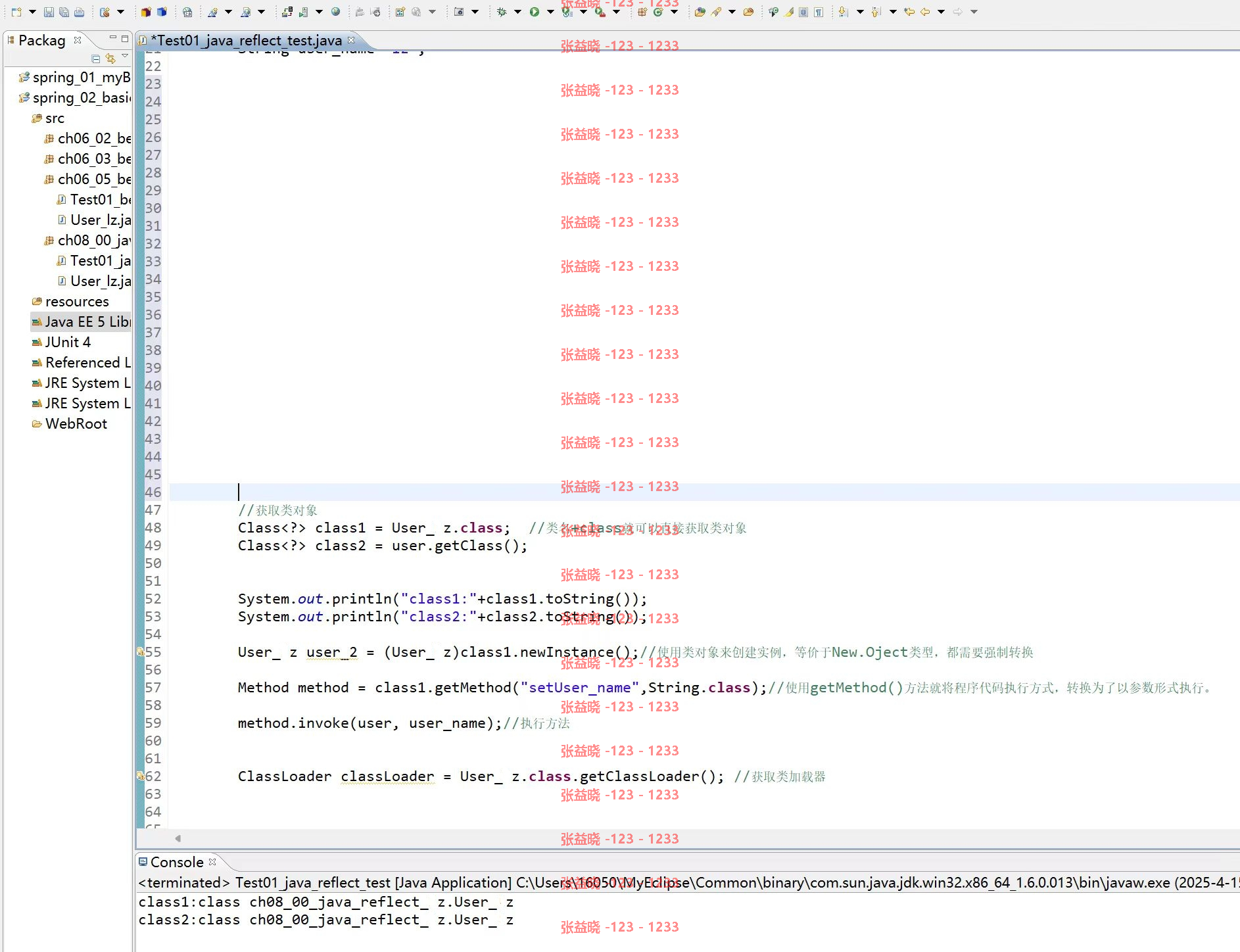
Task: Select the ch06_03 package
Action: click(x=87, y=159)
